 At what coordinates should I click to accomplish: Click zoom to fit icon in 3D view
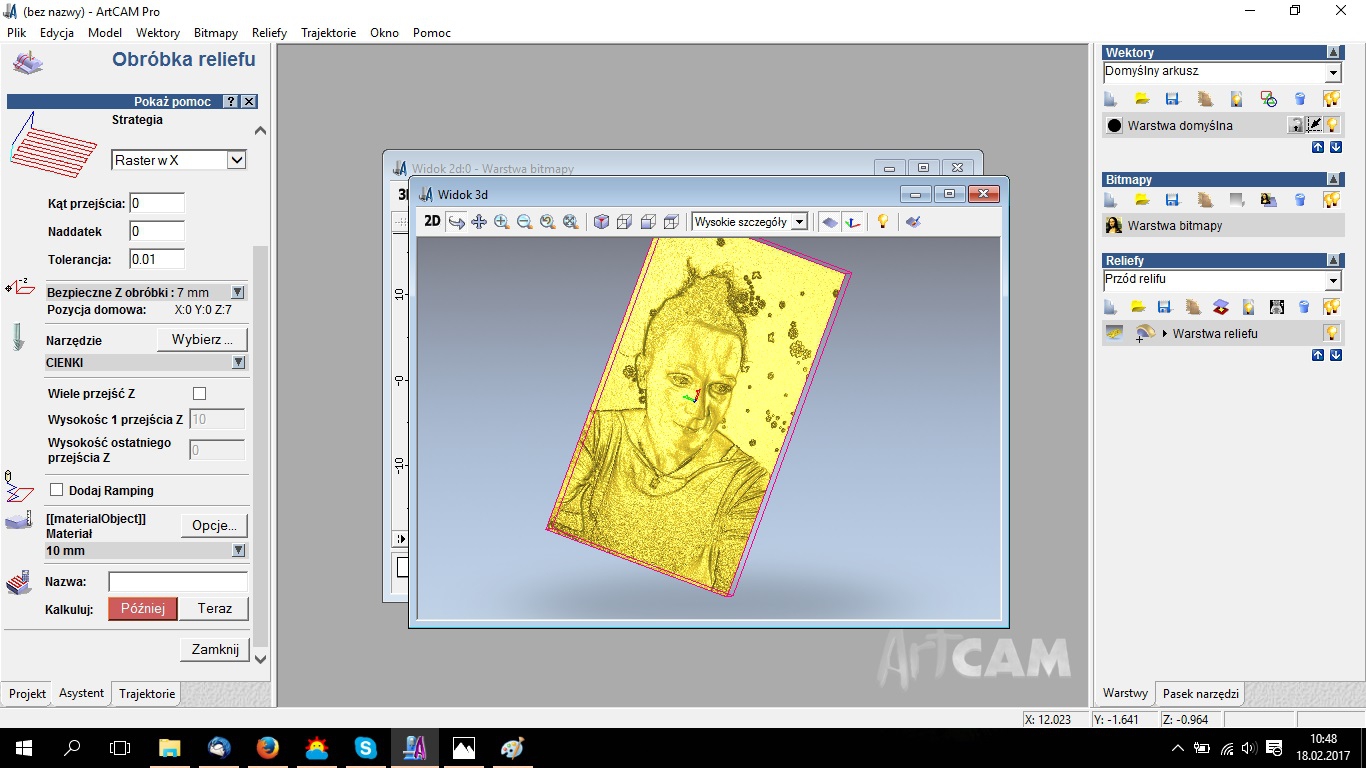coord(570,222)
